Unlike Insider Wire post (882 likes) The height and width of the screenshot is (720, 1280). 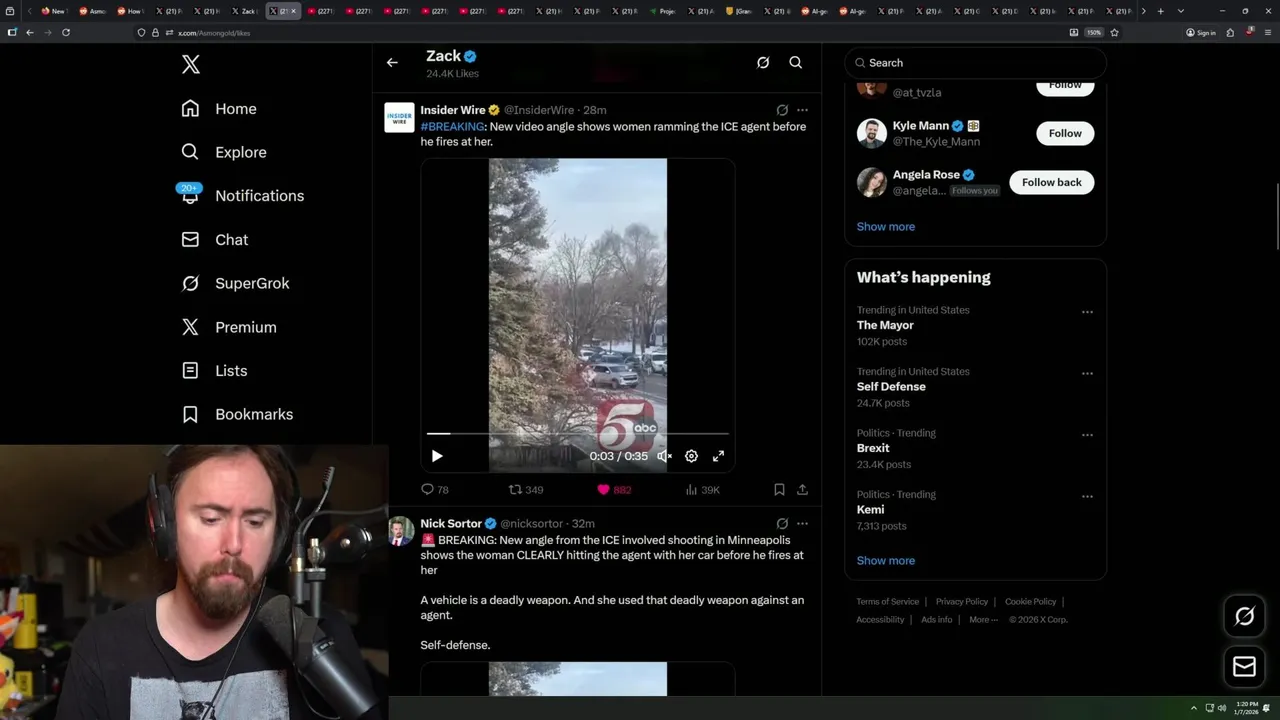click(614, 490)
